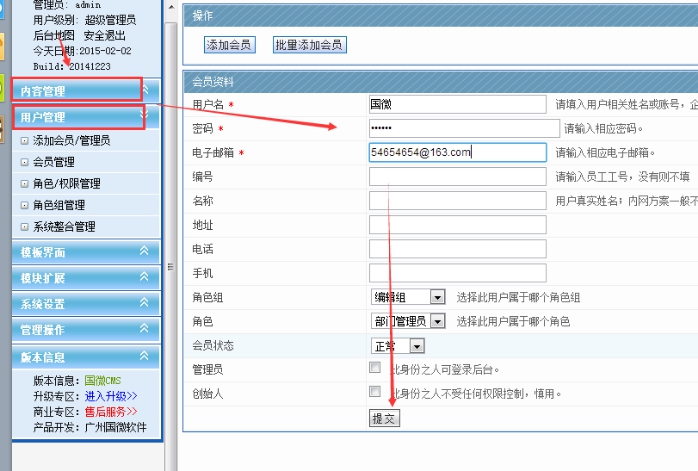Click the icon beside 会员管理
Viewport: 698px width, 471px height.
point(25,162)
